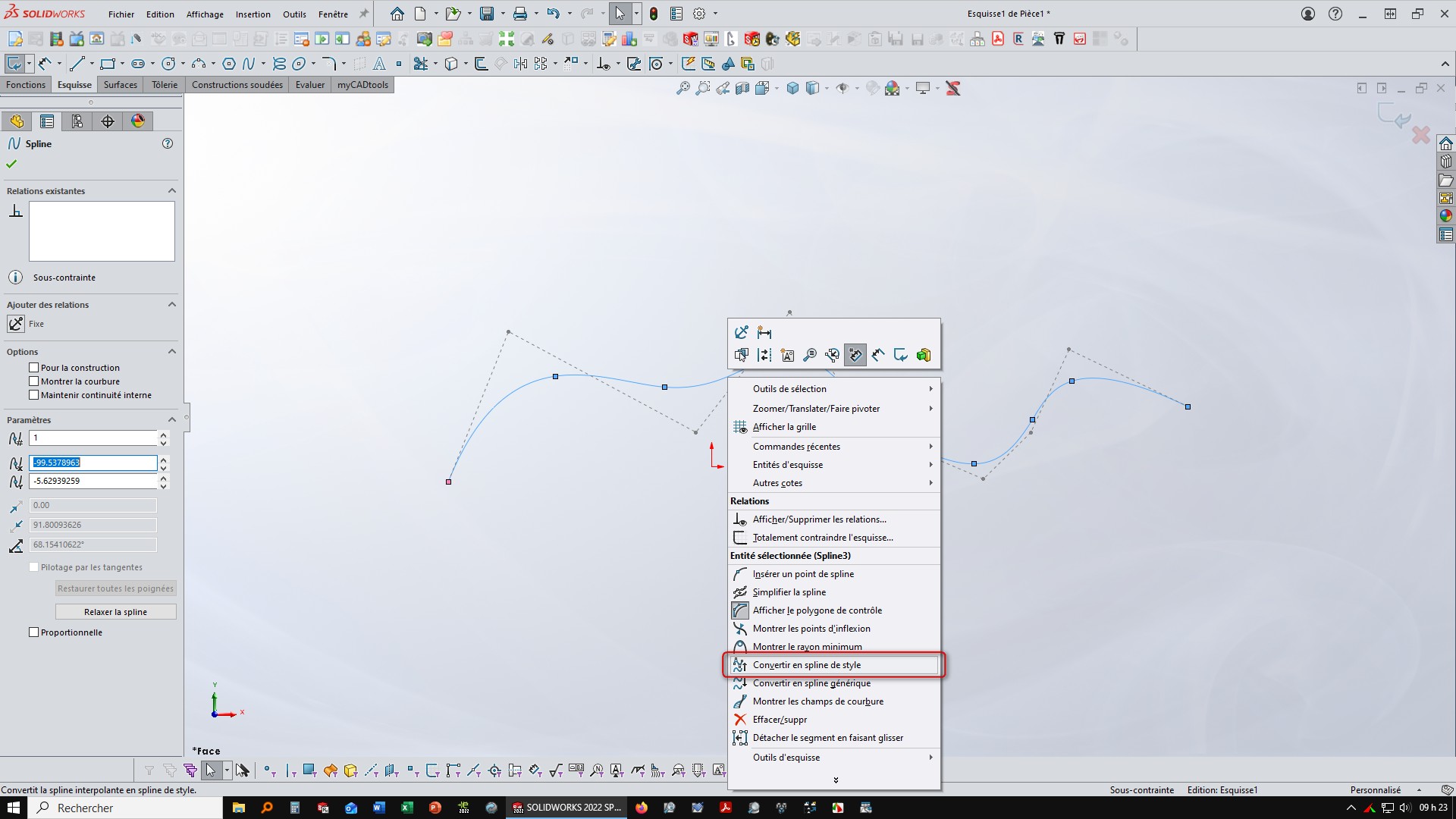Image resolution: width=1456 pixels, height=819 pixels.
Task: Click the green checkmark to accept the spline
Action: click(x=11, y=164)
